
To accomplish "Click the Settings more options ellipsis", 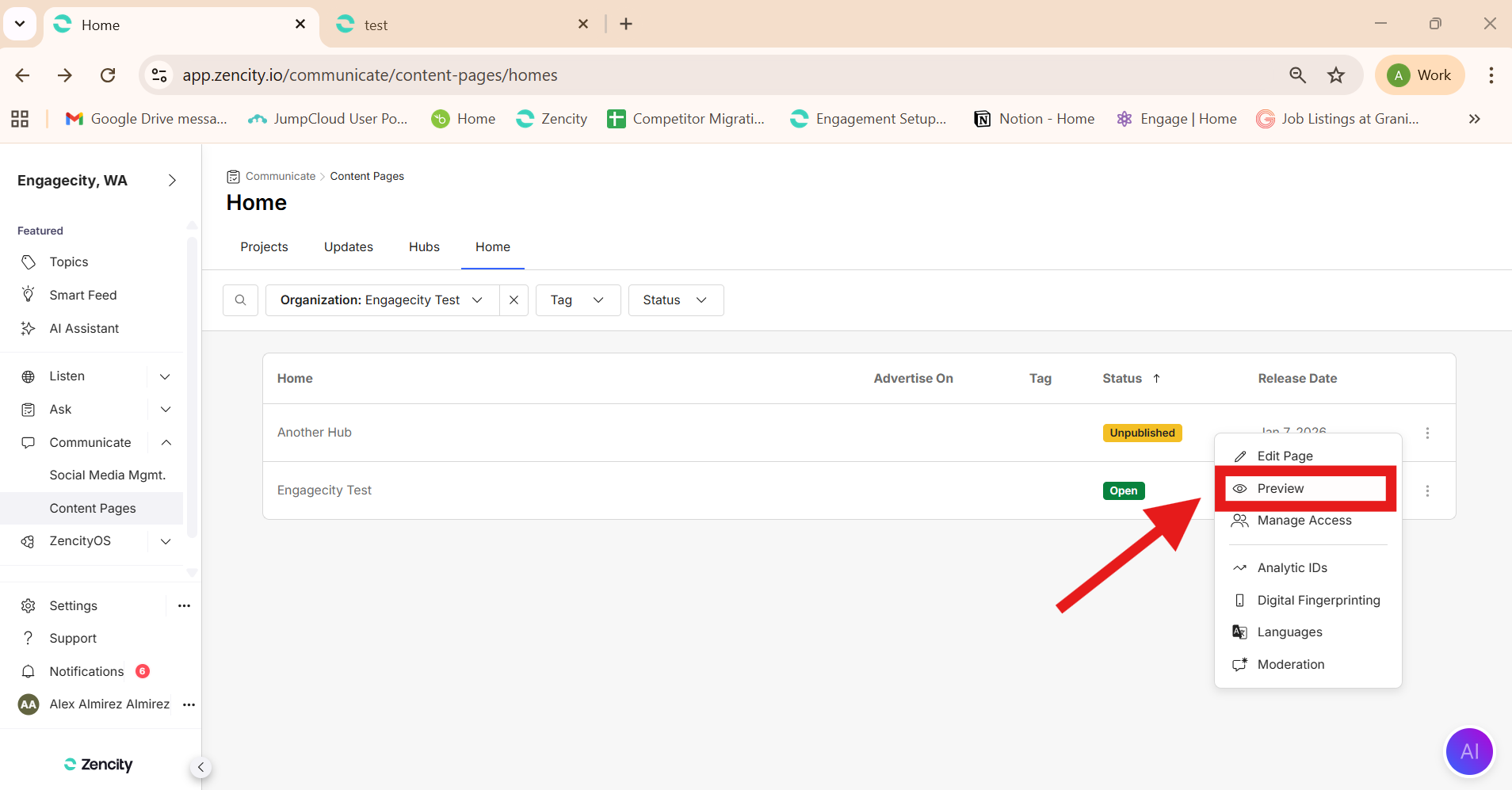I will pyautogui.click(x=184, y=606).
